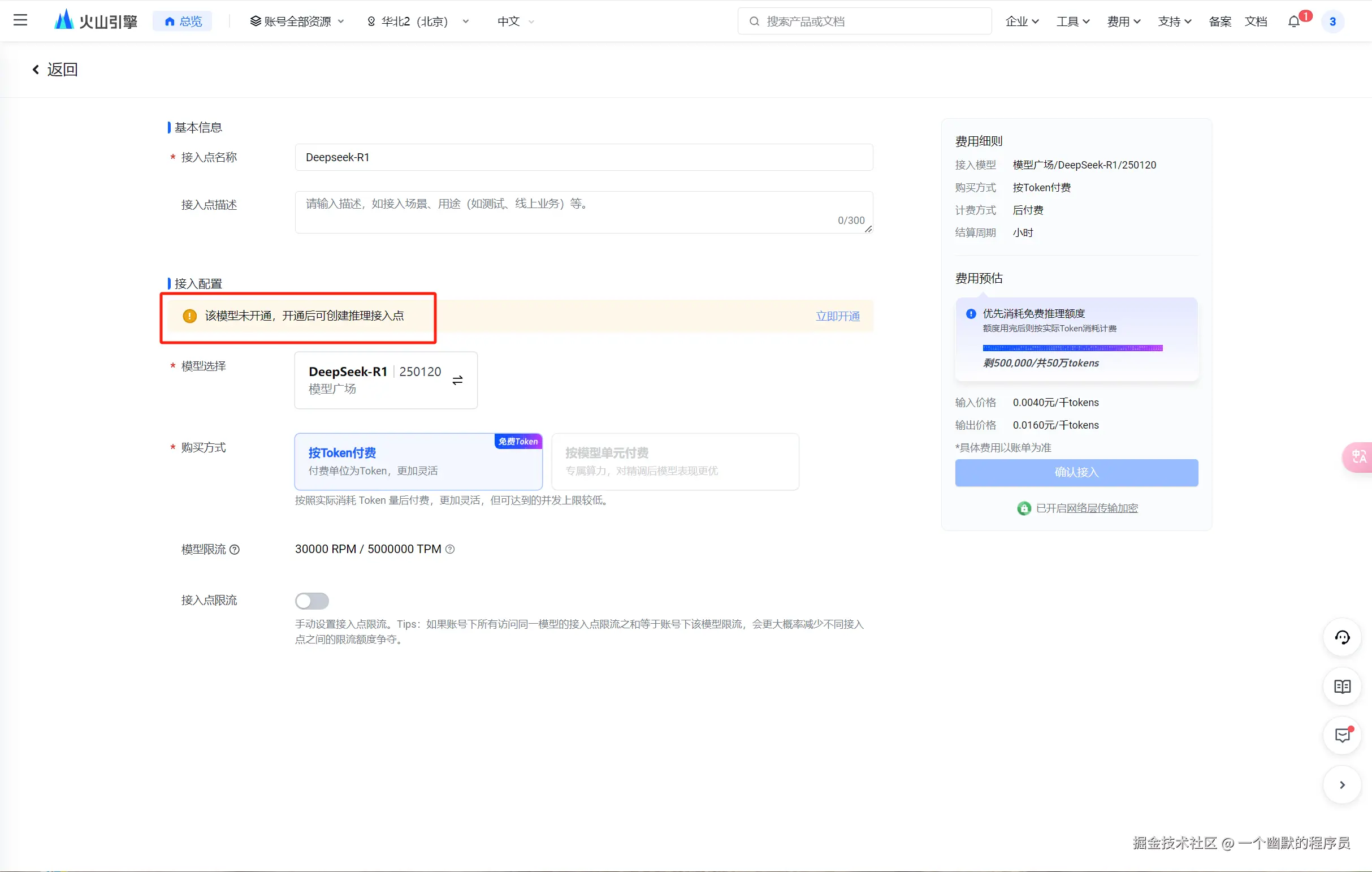The image size is (1372, 872).
Task: Click the TPM help question icon
Action: [450, 550]
